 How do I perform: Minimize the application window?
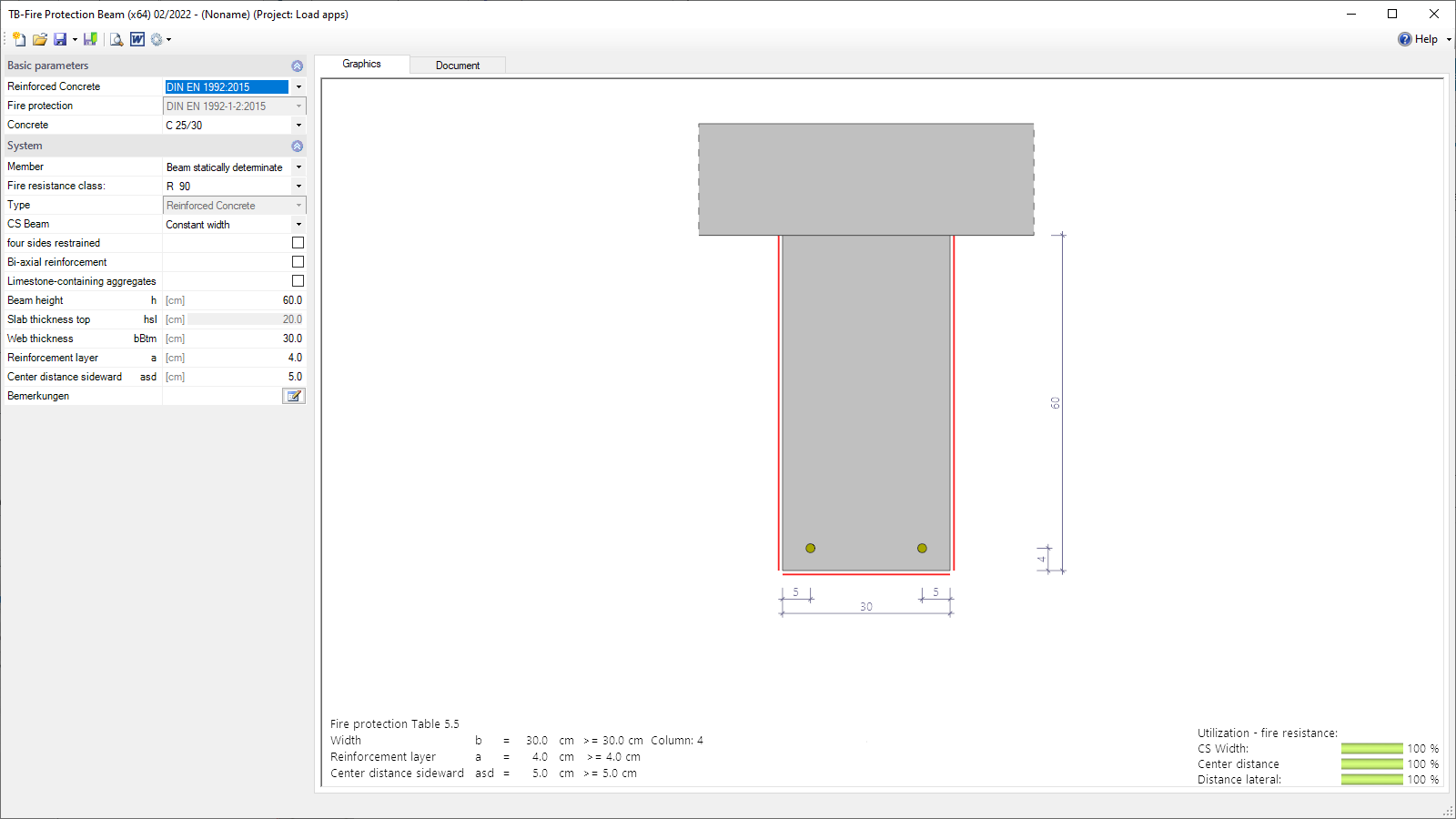click(x=1351, y=14)
